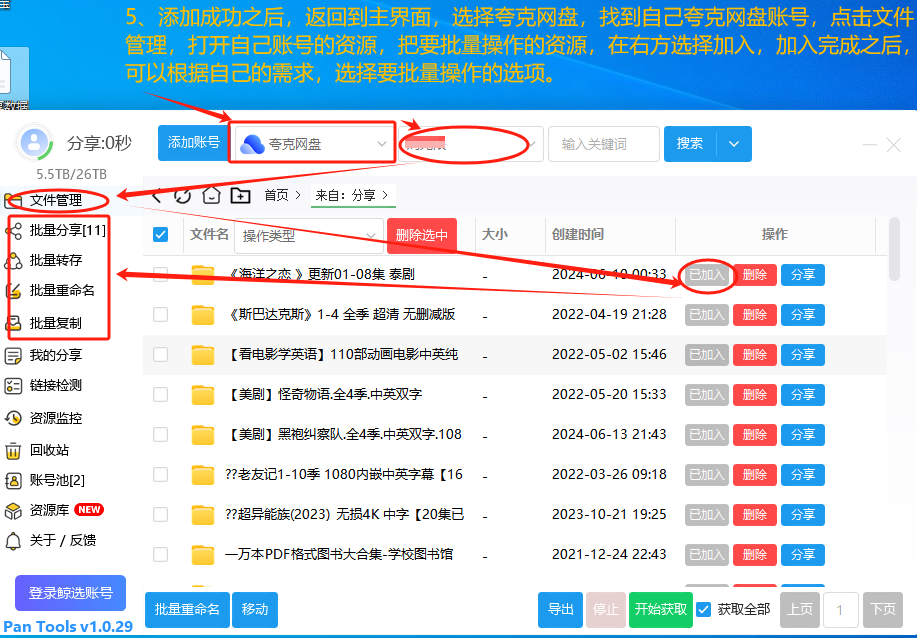This screenshot has height=638, width=917.
Task: Expand the 首页 breadcrumb chevron
Action: [x=298, y=195]
